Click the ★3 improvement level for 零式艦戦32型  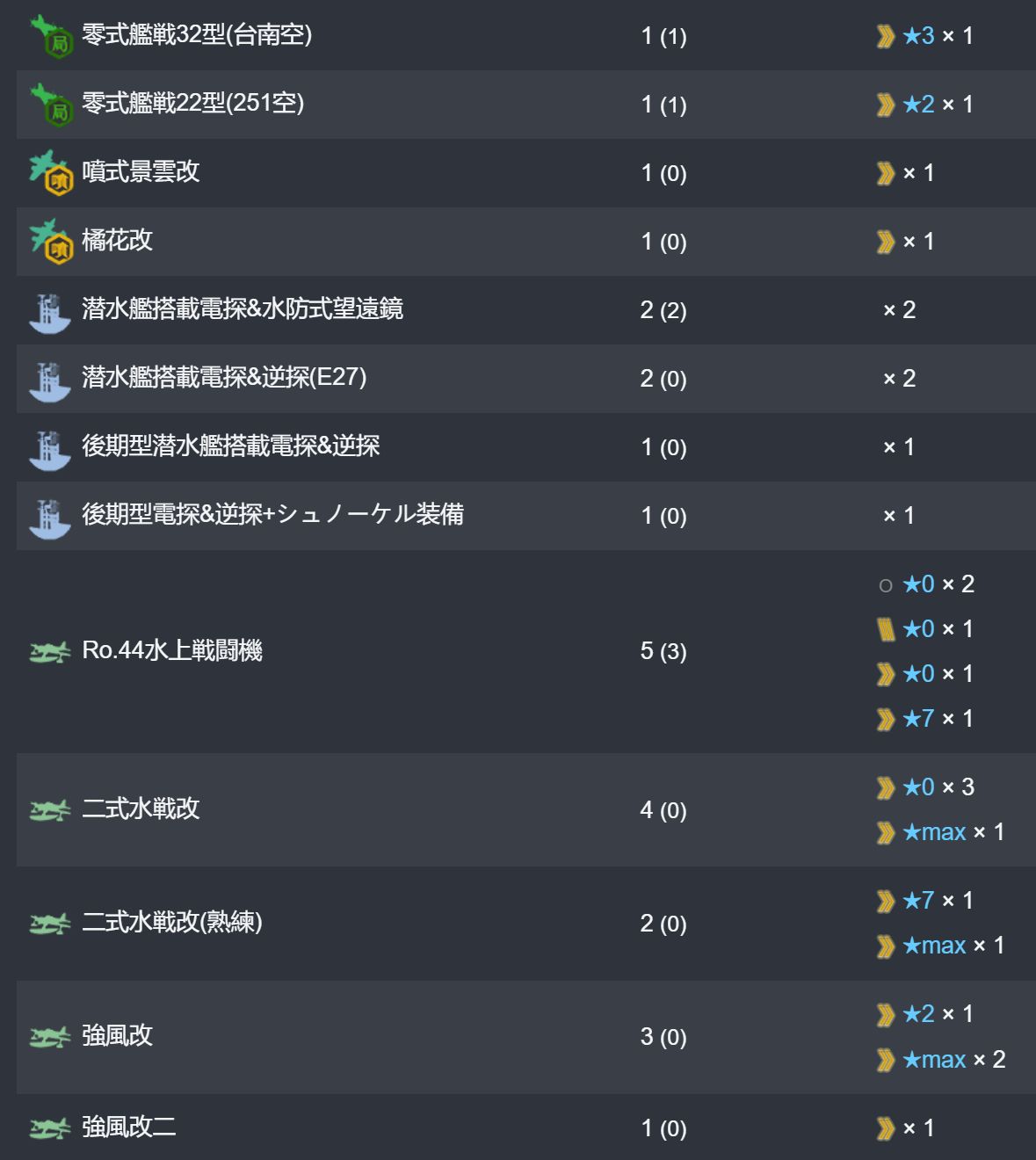(x=918, y=36)
